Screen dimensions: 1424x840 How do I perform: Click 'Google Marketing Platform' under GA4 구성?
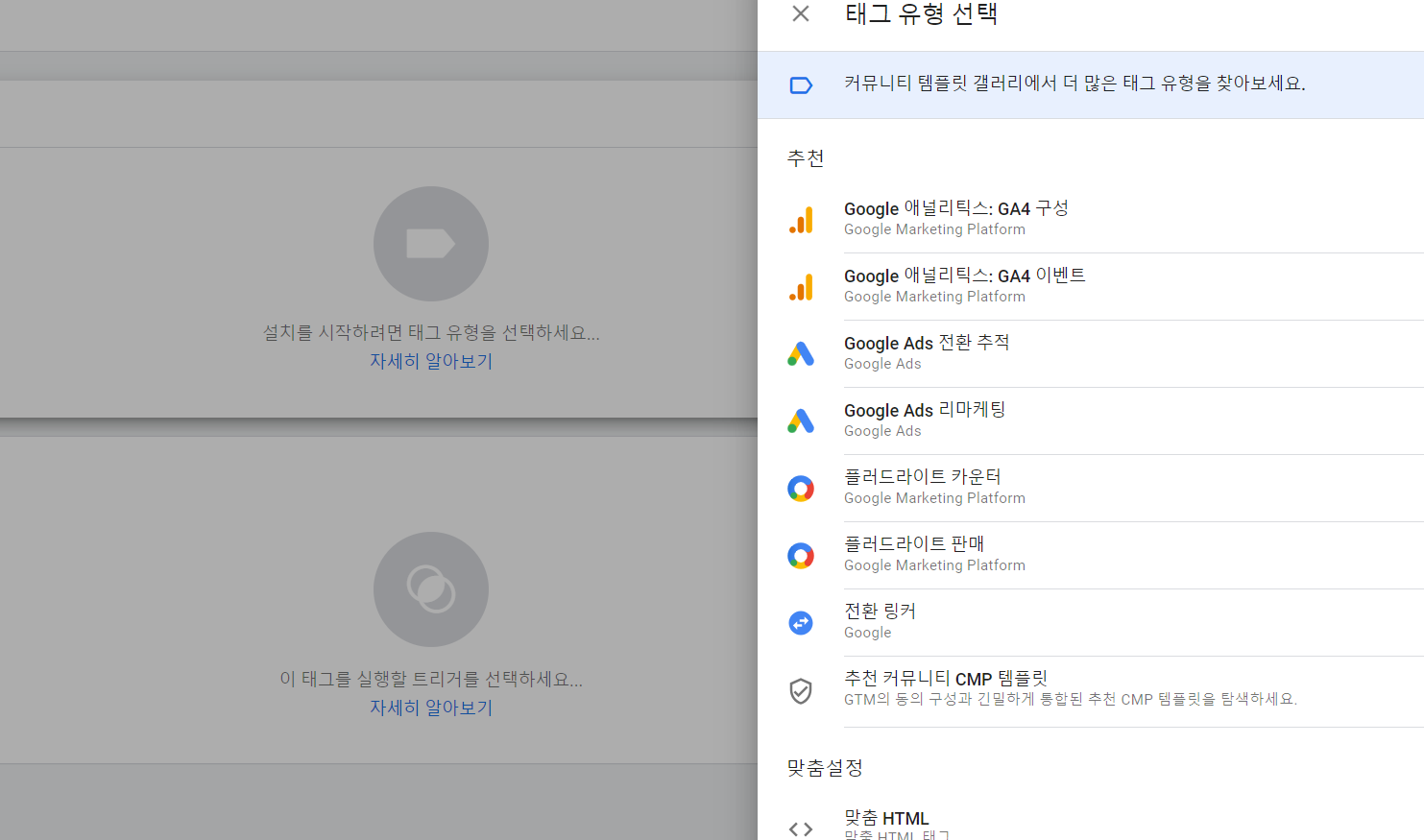(x=934, y=229)
